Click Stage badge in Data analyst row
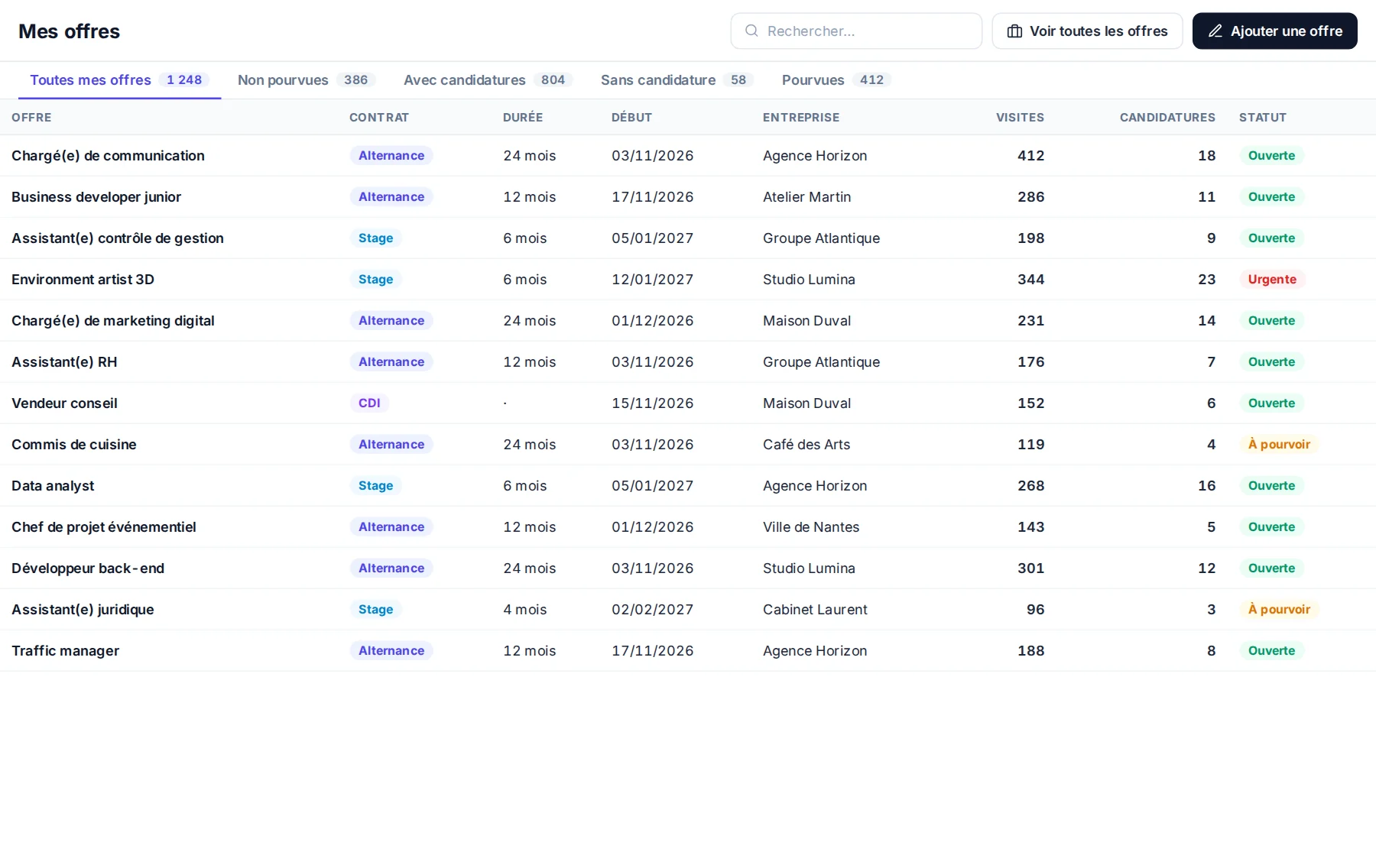This screenshot has height=868, width=1376. pos(375,486)
